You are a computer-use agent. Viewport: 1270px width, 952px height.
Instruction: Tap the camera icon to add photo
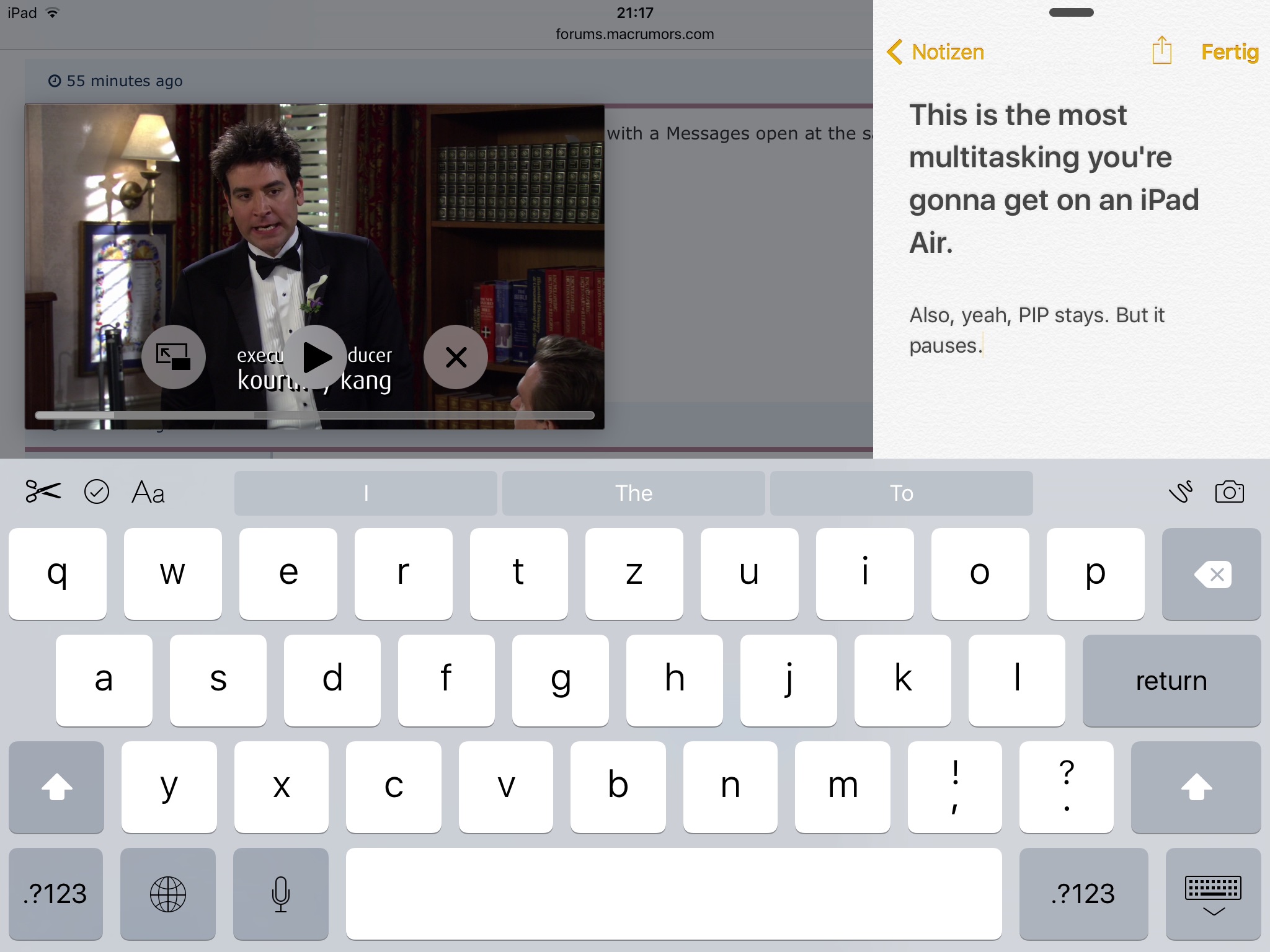pos(1229,492)
